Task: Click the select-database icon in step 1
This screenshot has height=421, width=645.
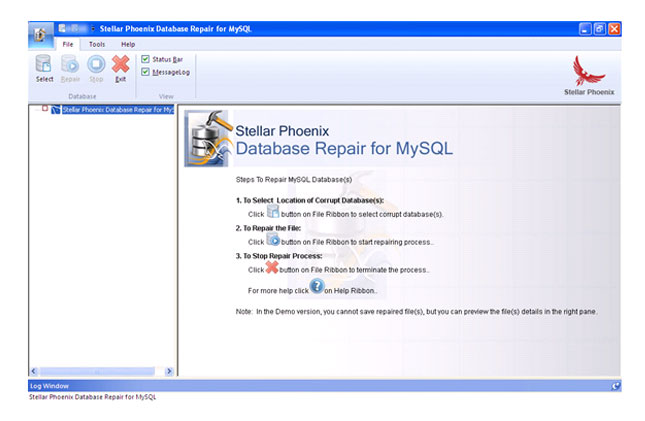Action: coord(273,211)
